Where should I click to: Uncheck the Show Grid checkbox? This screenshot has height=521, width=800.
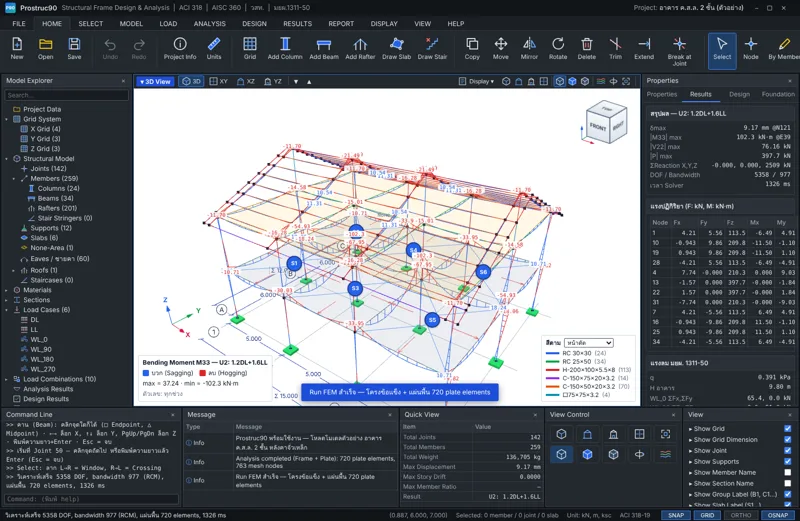point(788,429)
